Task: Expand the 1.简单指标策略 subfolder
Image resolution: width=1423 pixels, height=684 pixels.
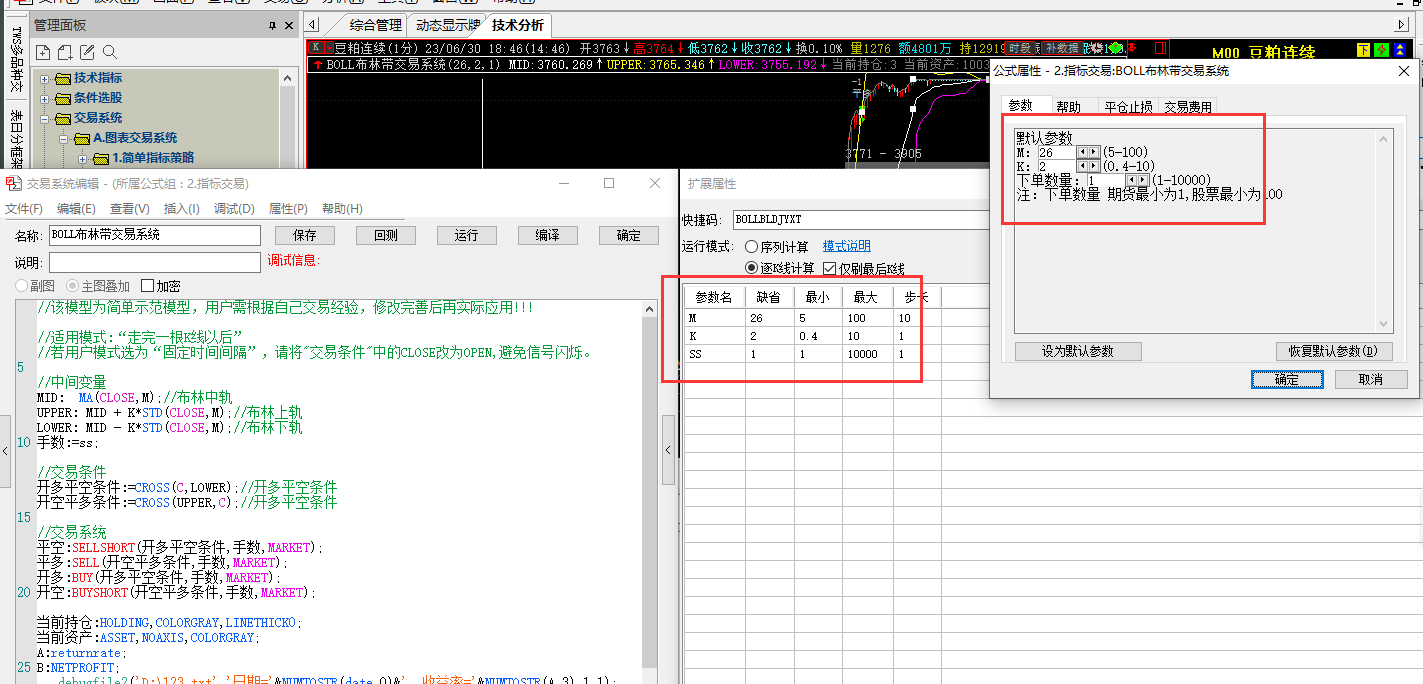Action: [82, 158]
